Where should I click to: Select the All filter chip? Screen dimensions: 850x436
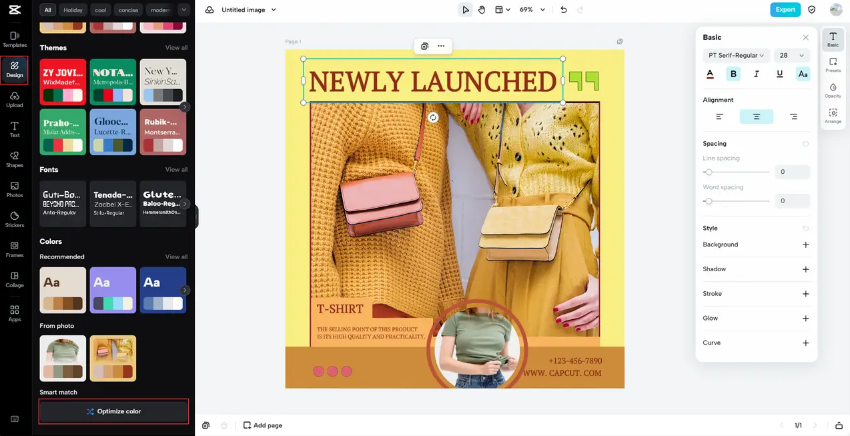pyautogui.click(x=48, y=10)
